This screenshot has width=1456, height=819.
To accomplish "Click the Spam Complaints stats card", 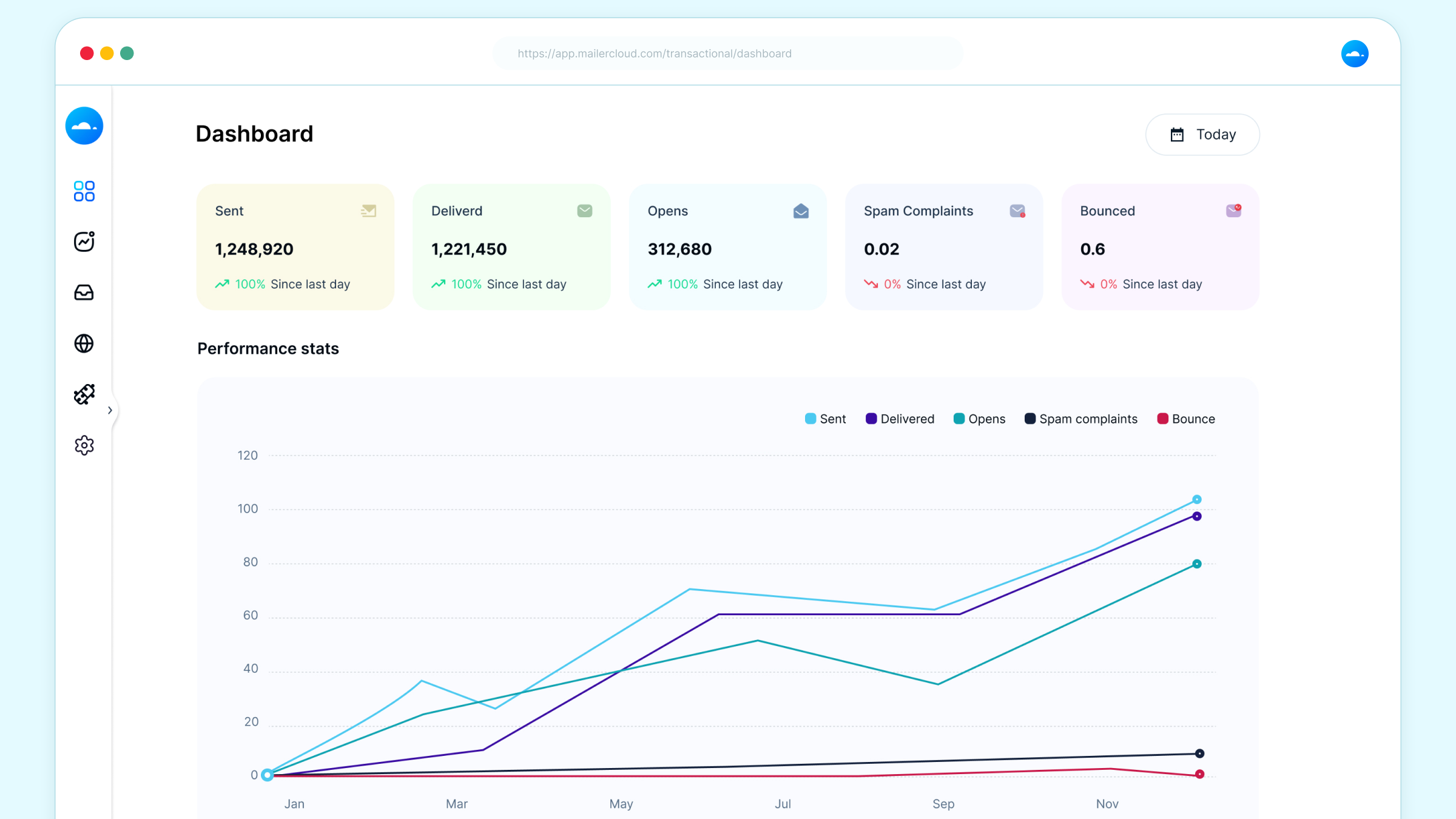I will 943,247.
